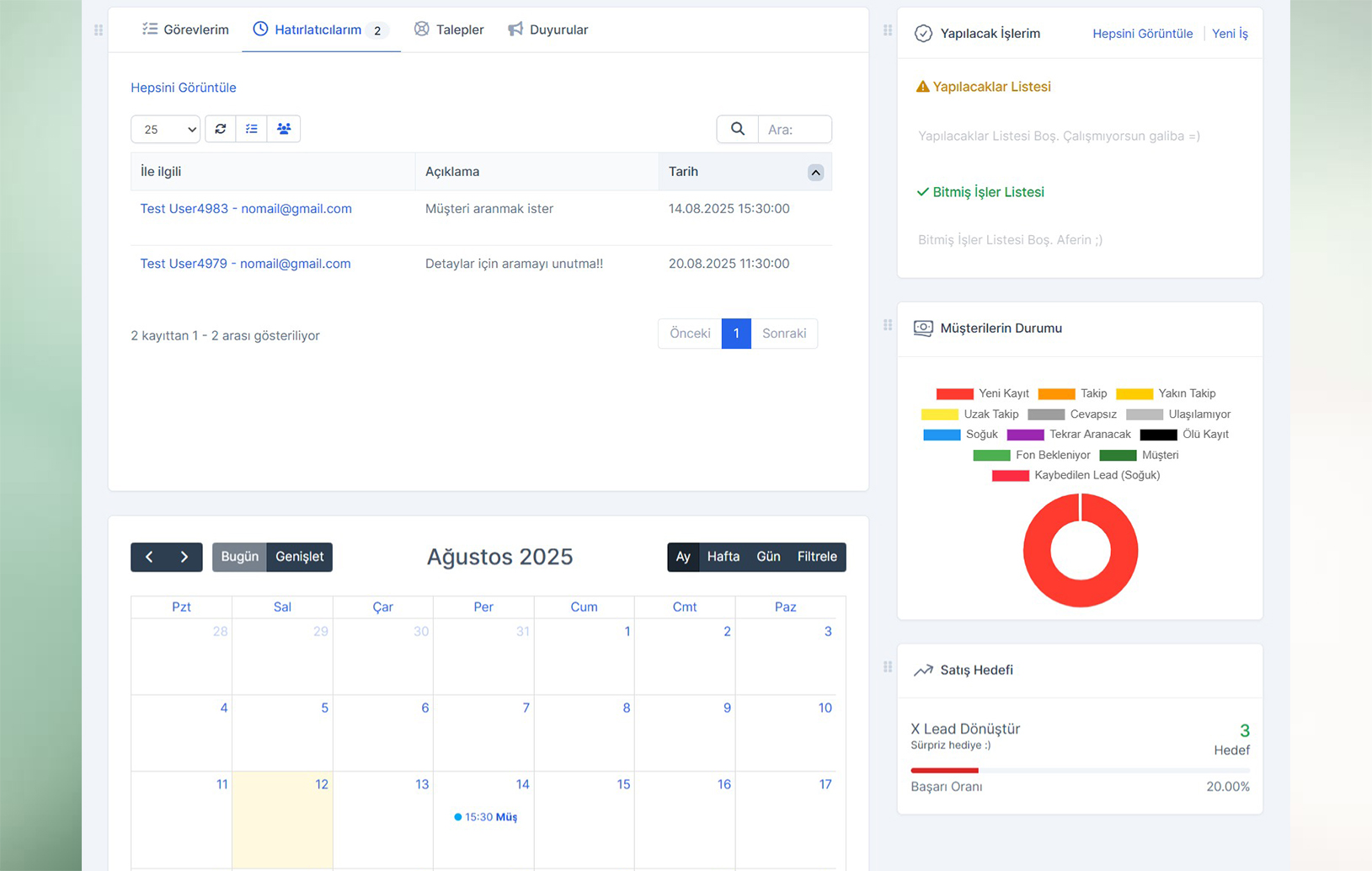Go to previous month with left arrow
This screenshot has width=1372, height=871.
(x=149, y=557)
